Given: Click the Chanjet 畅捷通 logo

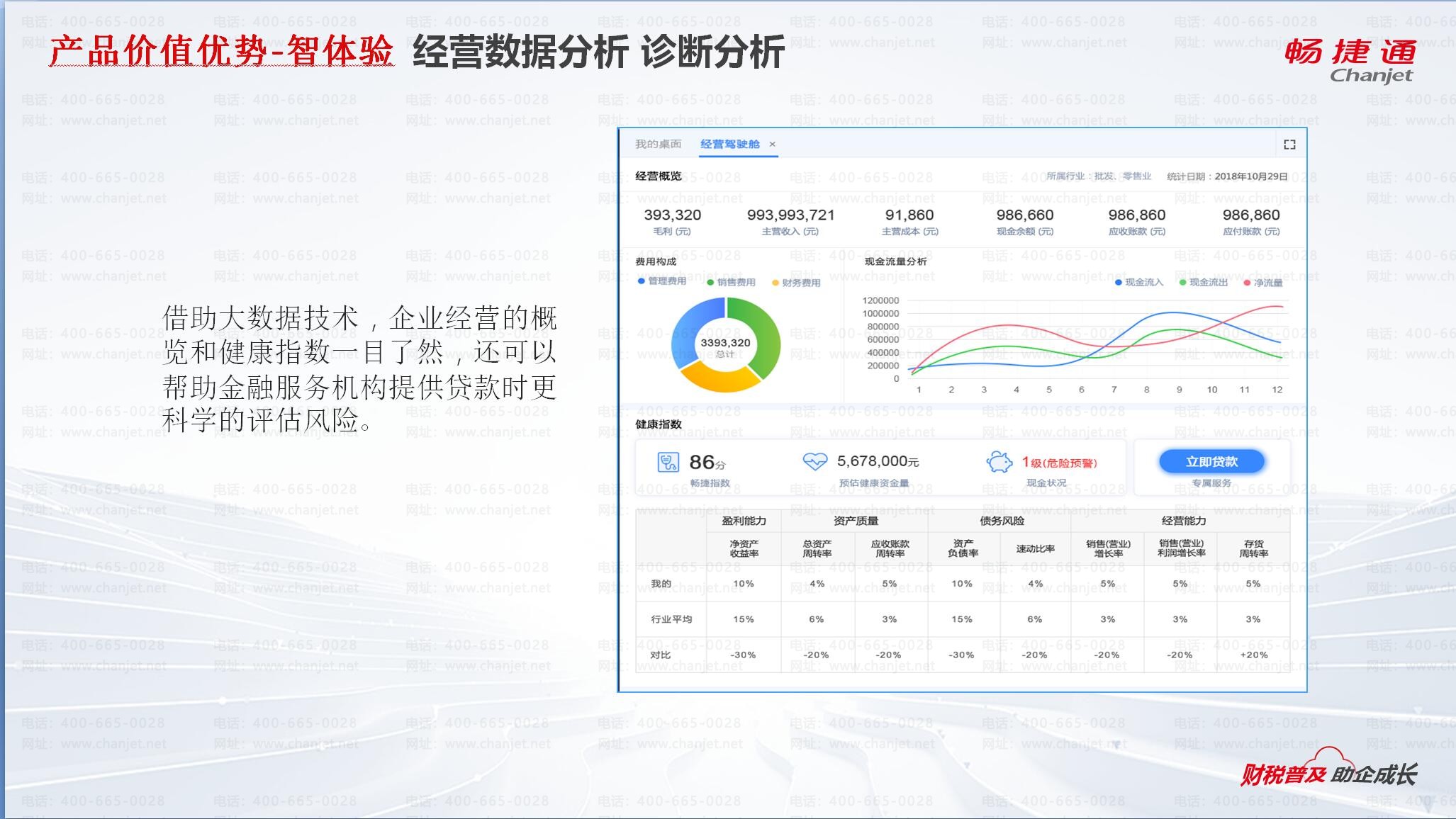Looking at the screenshot, I should click(x=1351, y=60).
